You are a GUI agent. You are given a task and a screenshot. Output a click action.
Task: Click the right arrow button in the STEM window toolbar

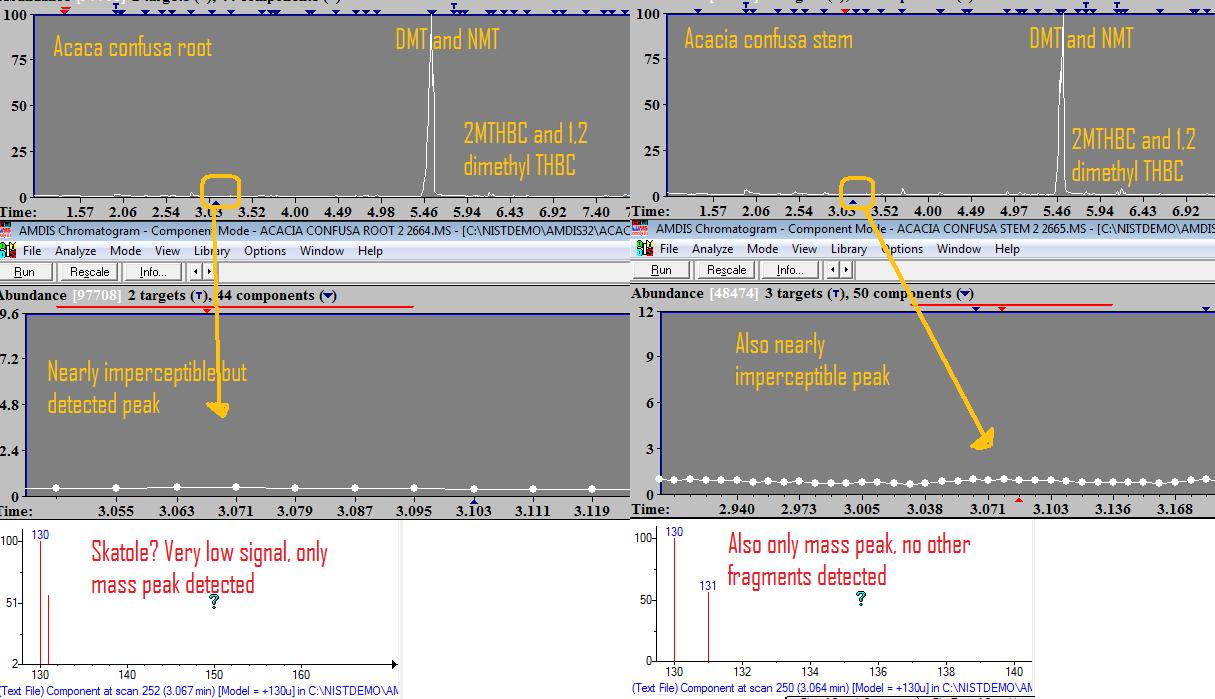(x=846, y=270)
